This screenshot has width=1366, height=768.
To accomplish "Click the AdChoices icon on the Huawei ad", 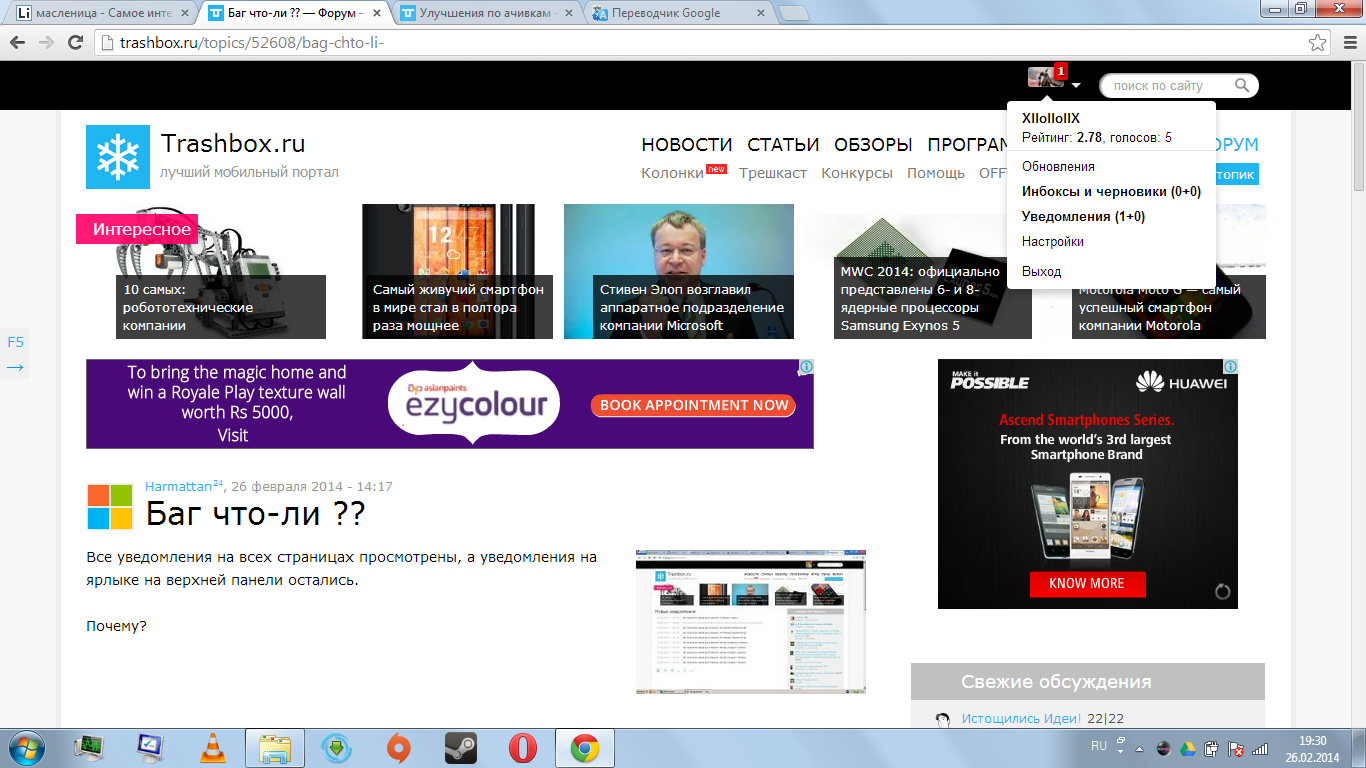I will [x=1230, y=367].
